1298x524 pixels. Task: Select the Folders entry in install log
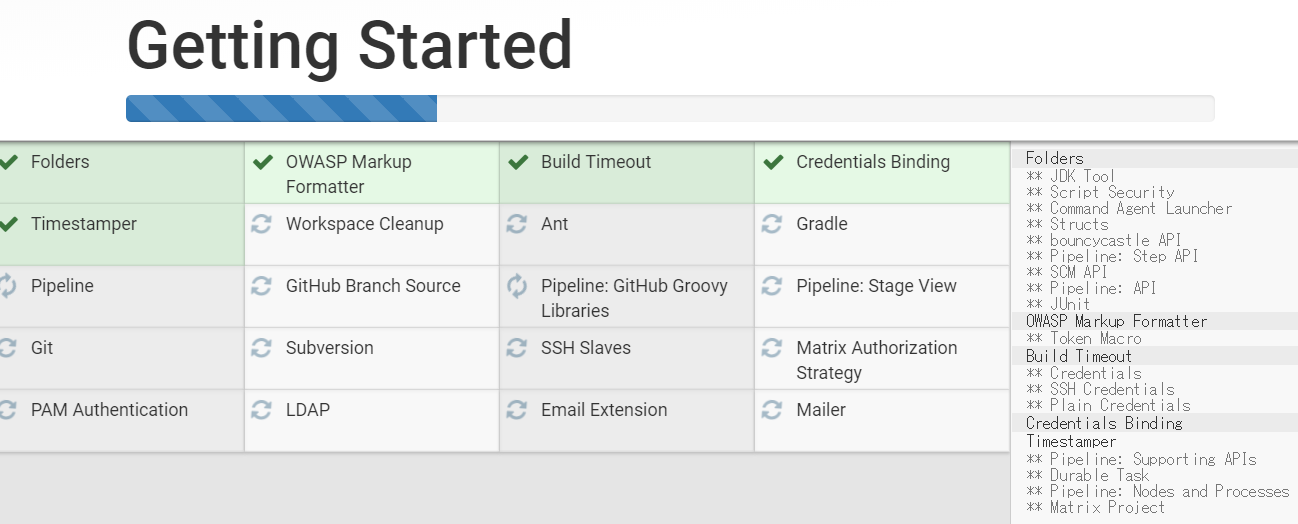[x=1054, y=158]
